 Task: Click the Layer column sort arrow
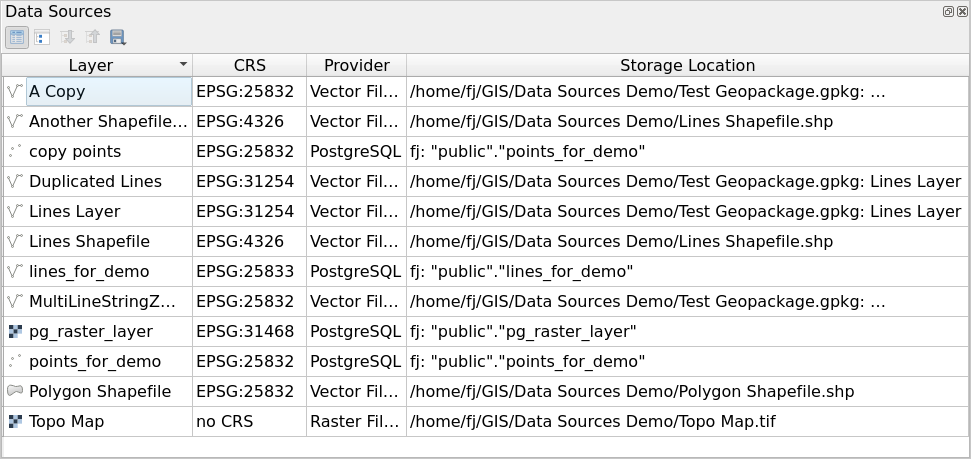pyautogui.click(x=183, y=64)
